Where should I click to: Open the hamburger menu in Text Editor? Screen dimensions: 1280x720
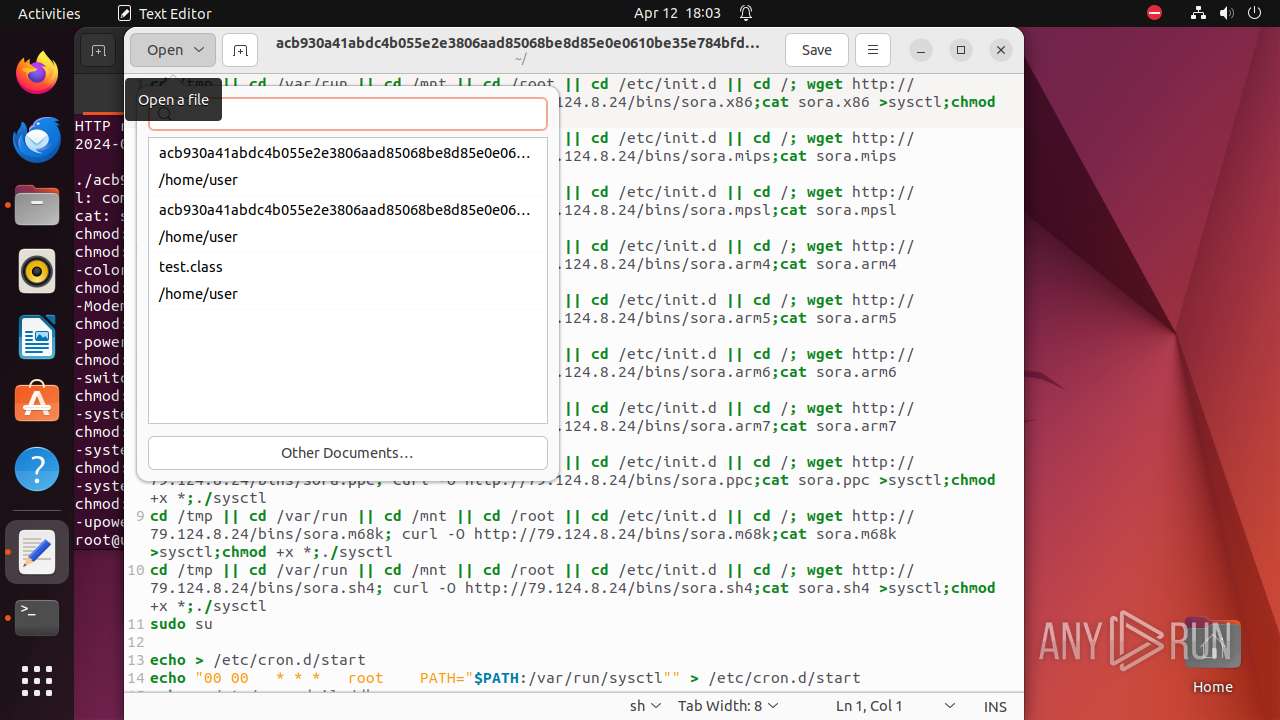tap(873, 50)
